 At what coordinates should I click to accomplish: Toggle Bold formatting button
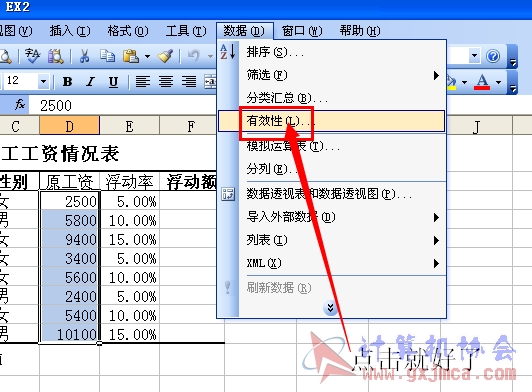coord(68,81)
